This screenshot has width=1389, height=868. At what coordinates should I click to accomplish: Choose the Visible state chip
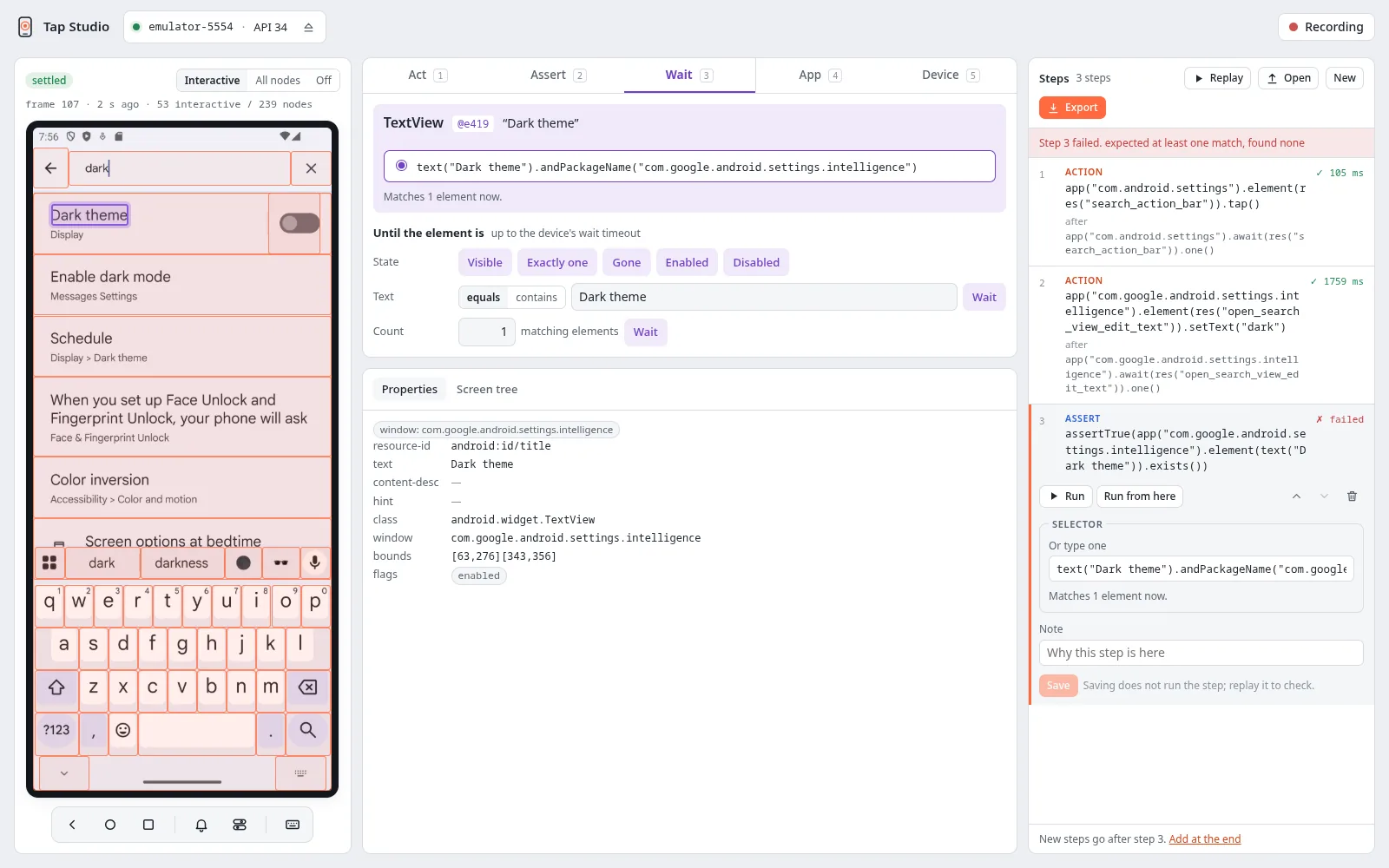(484, 262)
